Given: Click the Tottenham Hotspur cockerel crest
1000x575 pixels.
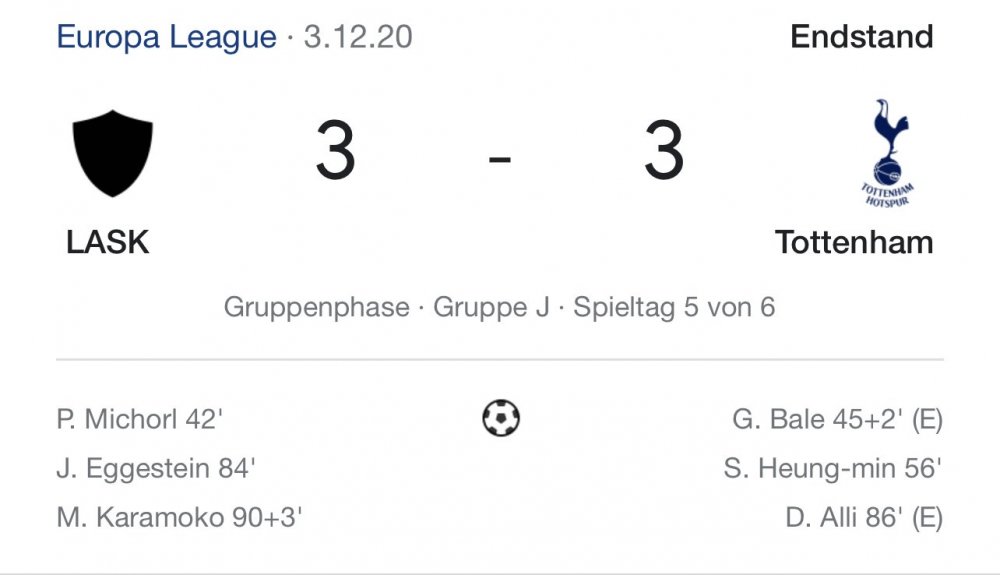Looking at the screenshot, I should 888,153.
